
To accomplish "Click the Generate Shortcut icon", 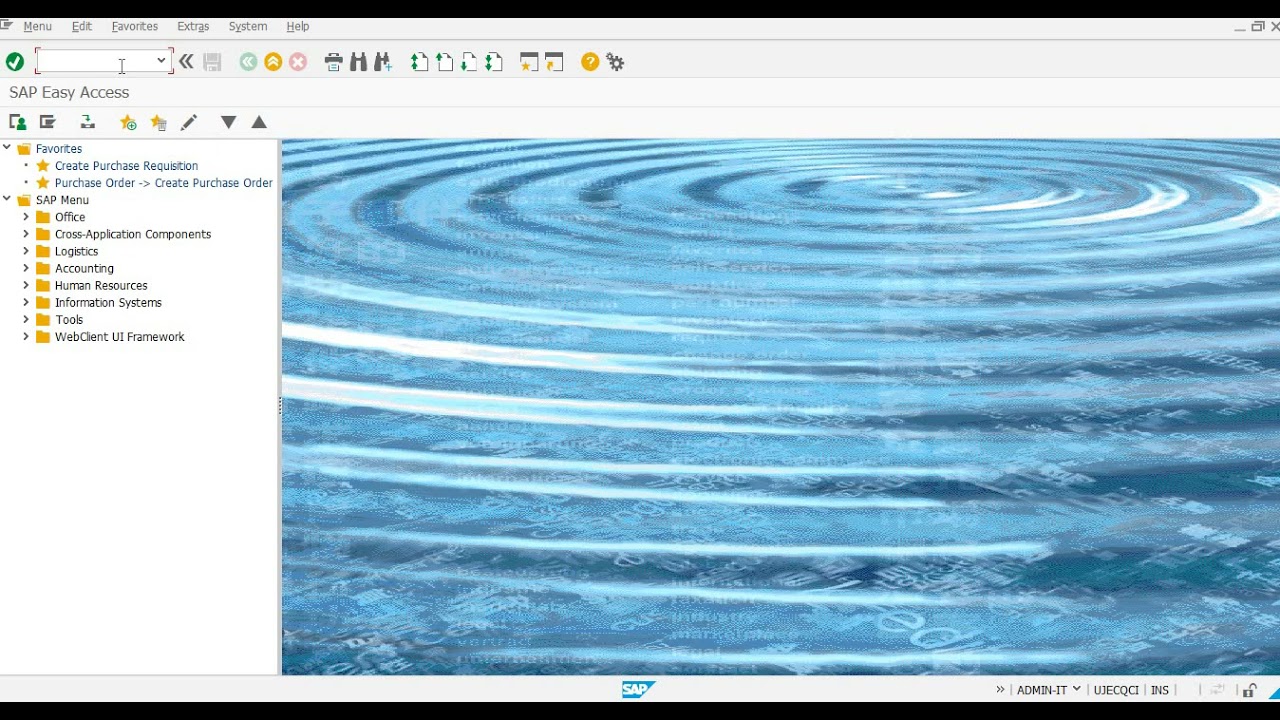I will (x=554, y=62).
